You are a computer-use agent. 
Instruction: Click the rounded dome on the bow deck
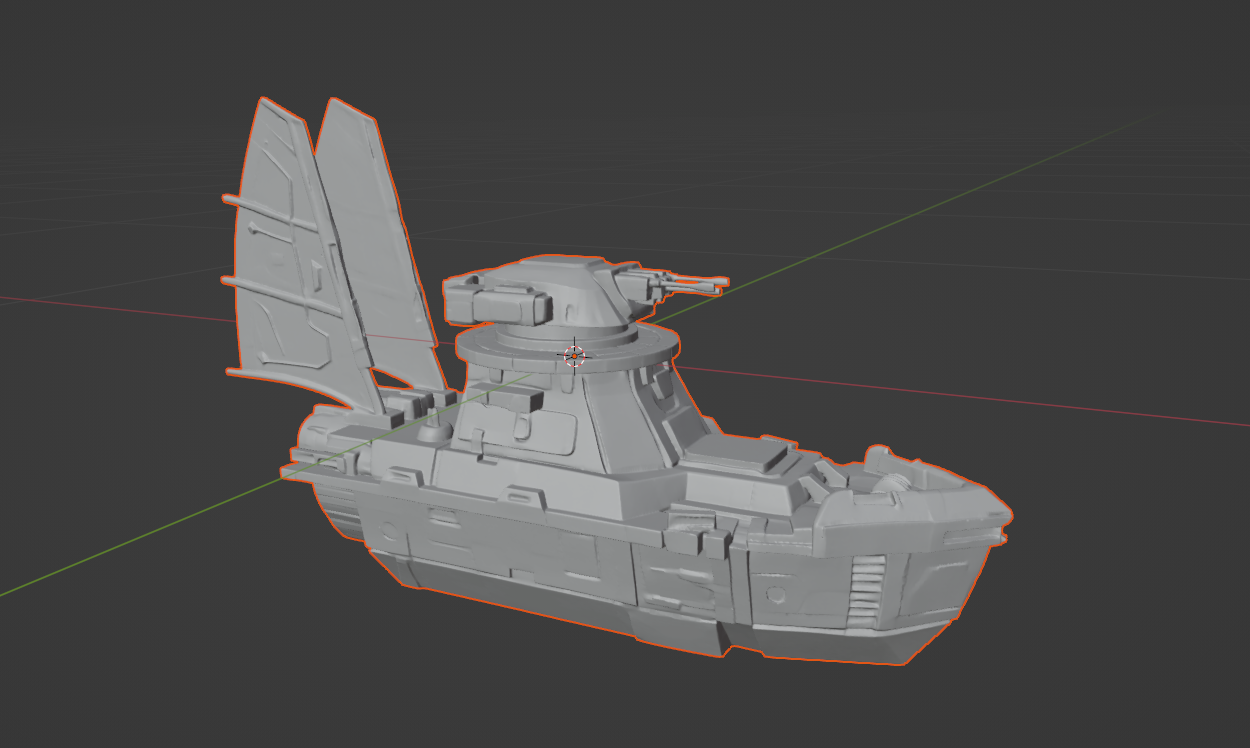[x=892, y=483]
